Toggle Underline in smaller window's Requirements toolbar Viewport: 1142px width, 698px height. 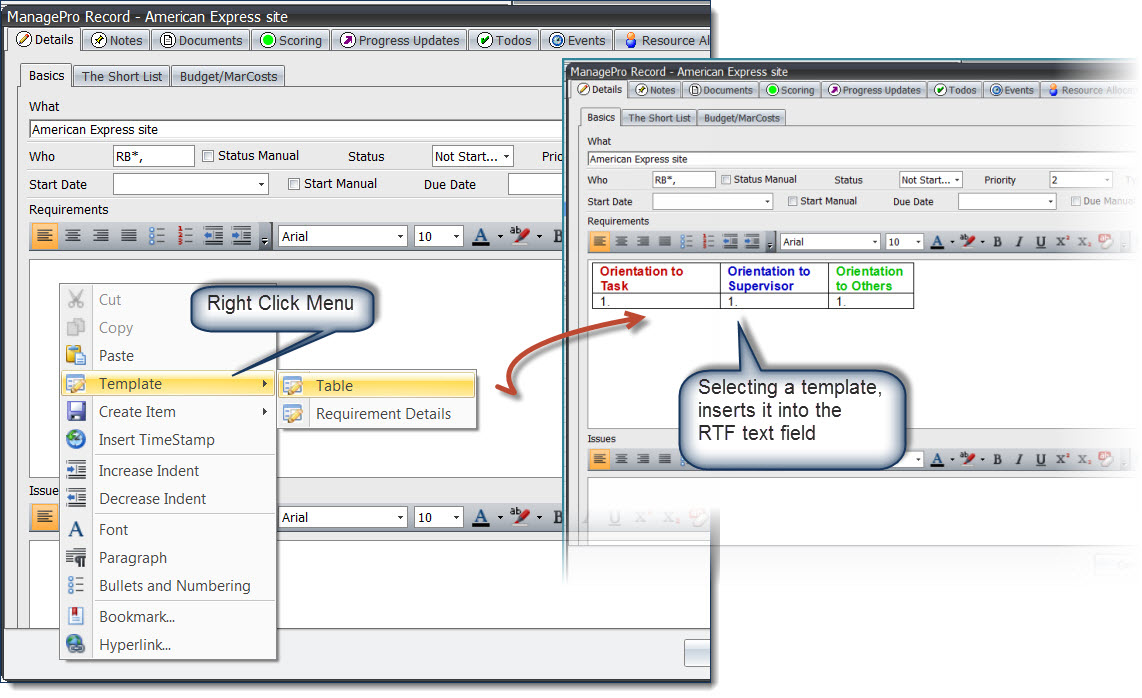[1041, 242]
